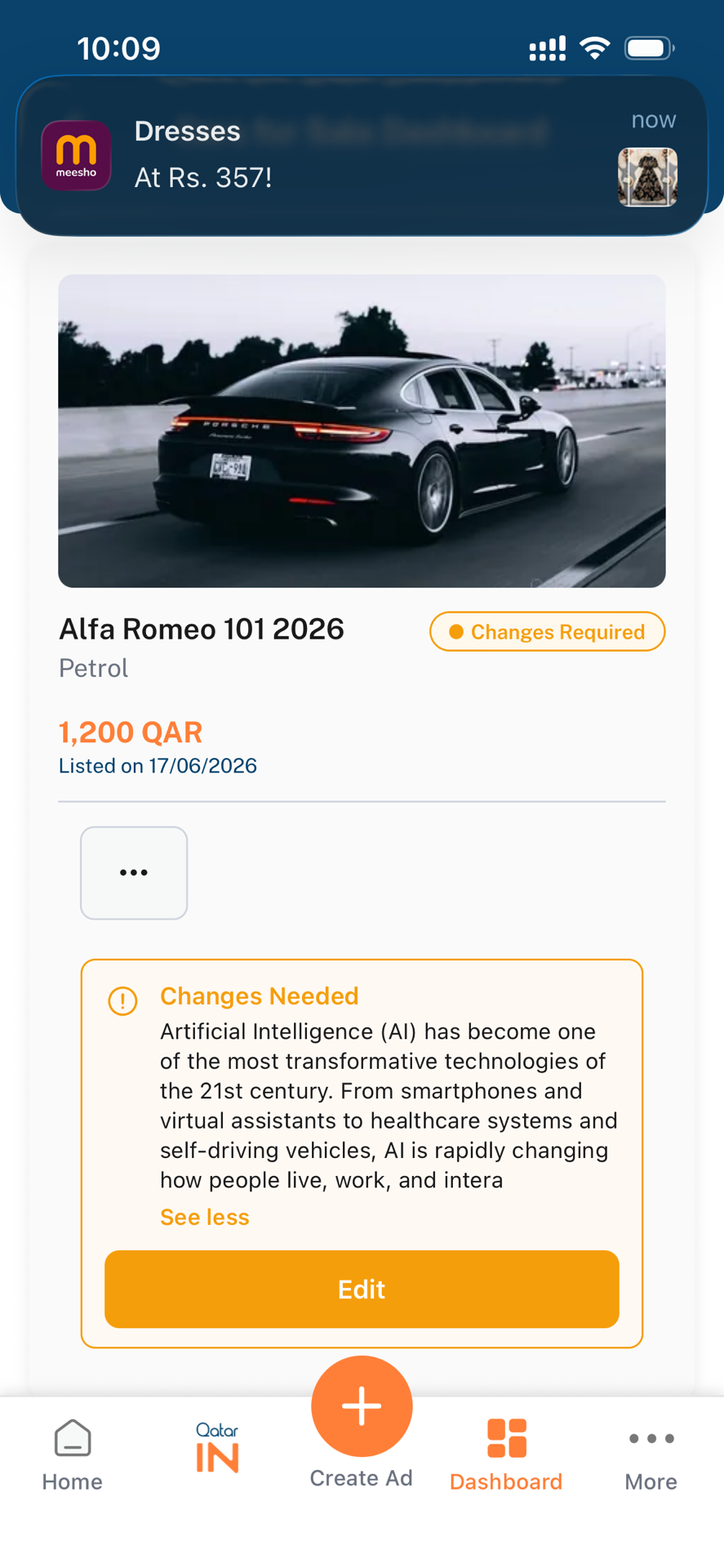Tap the Alfa Romeo 101 2026 title

click(x=202, y=629)
